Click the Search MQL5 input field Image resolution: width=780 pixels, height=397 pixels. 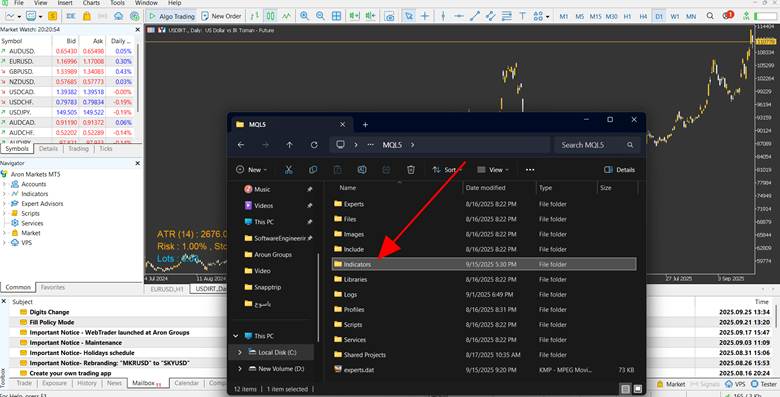coord(597,145)
